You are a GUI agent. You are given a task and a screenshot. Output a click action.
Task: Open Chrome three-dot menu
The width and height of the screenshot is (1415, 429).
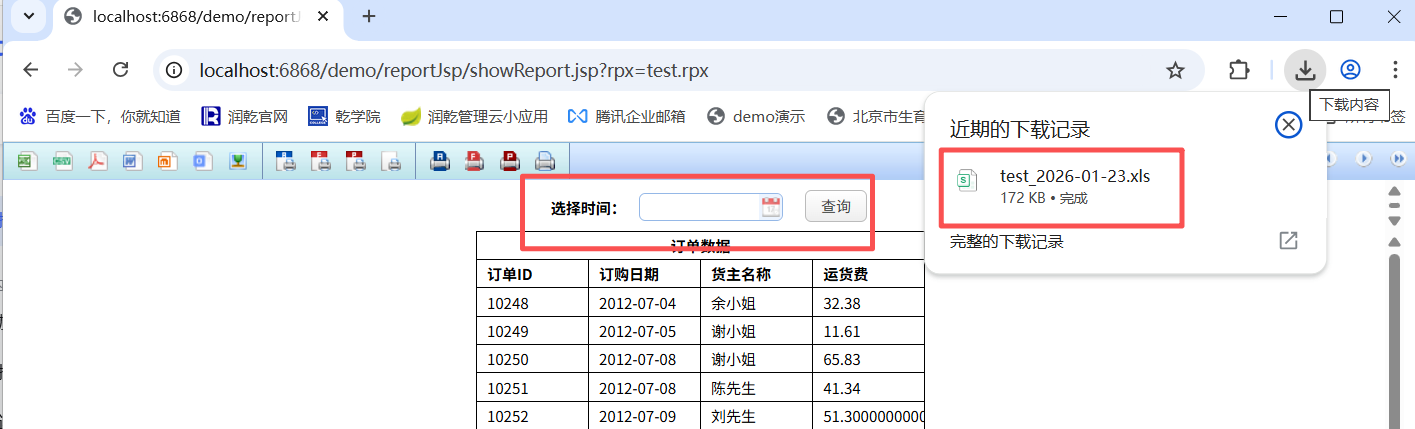1395,70
